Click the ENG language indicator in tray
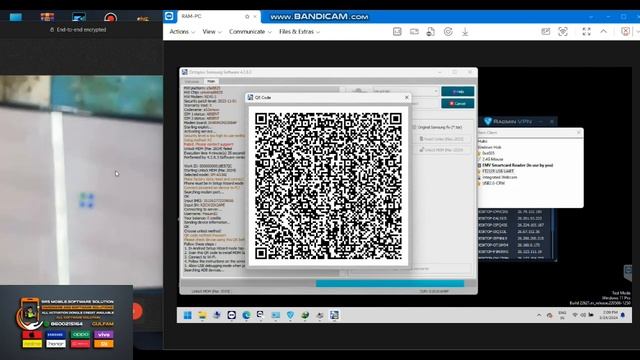Image resolution: width=640 pixels, height=360 pixels. (562, 315)
